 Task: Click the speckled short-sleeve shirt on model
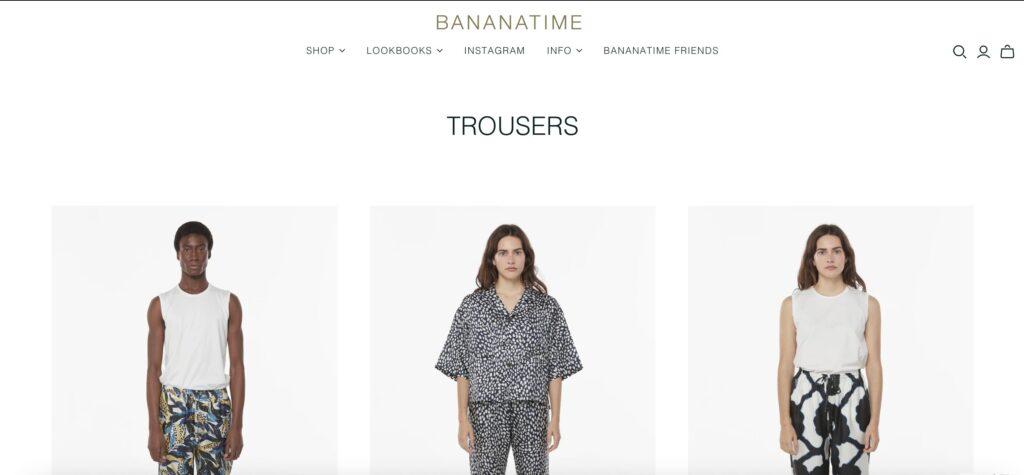[x=509, y=346]
